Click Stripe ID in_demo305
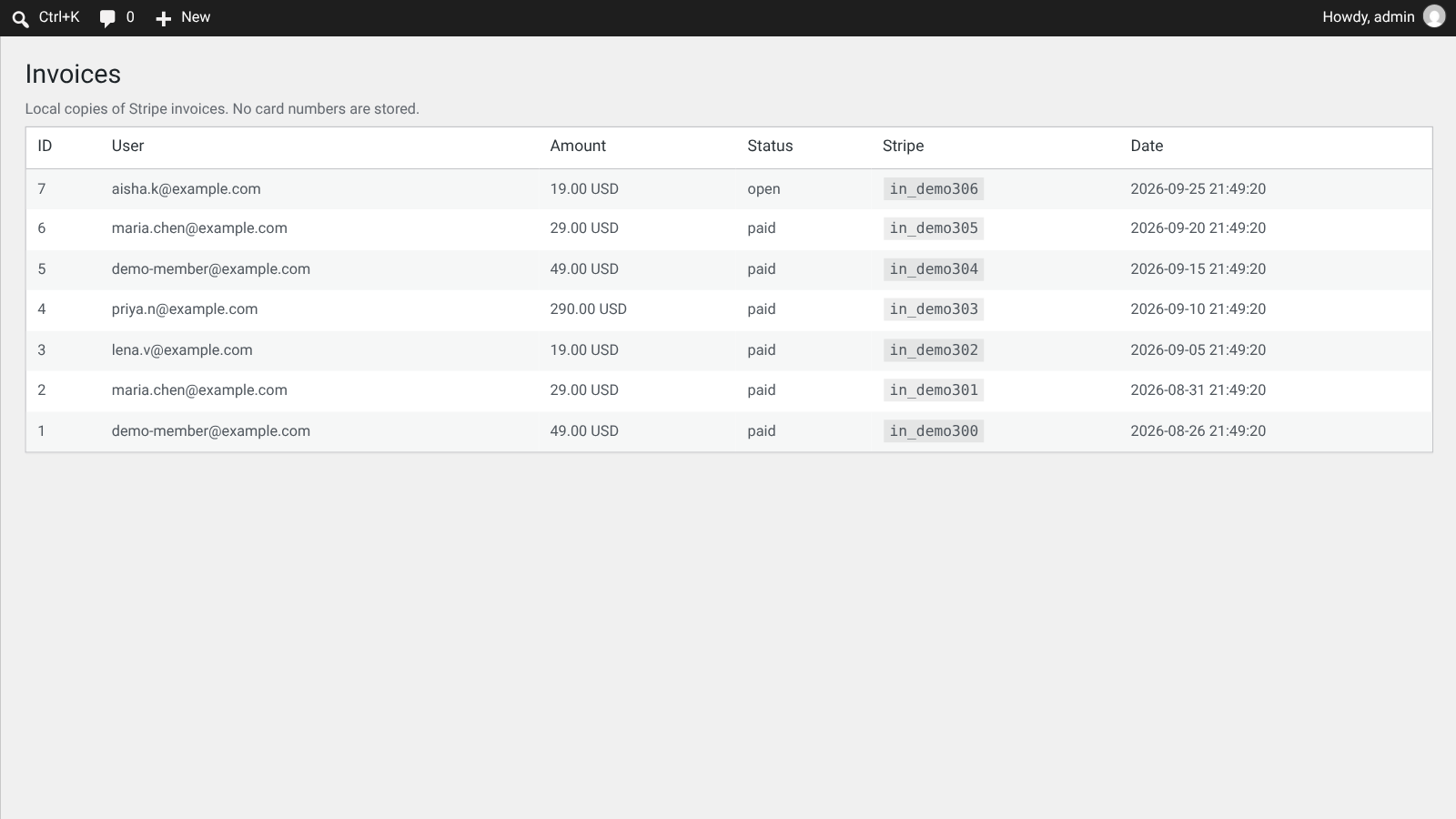 (934, 228)
